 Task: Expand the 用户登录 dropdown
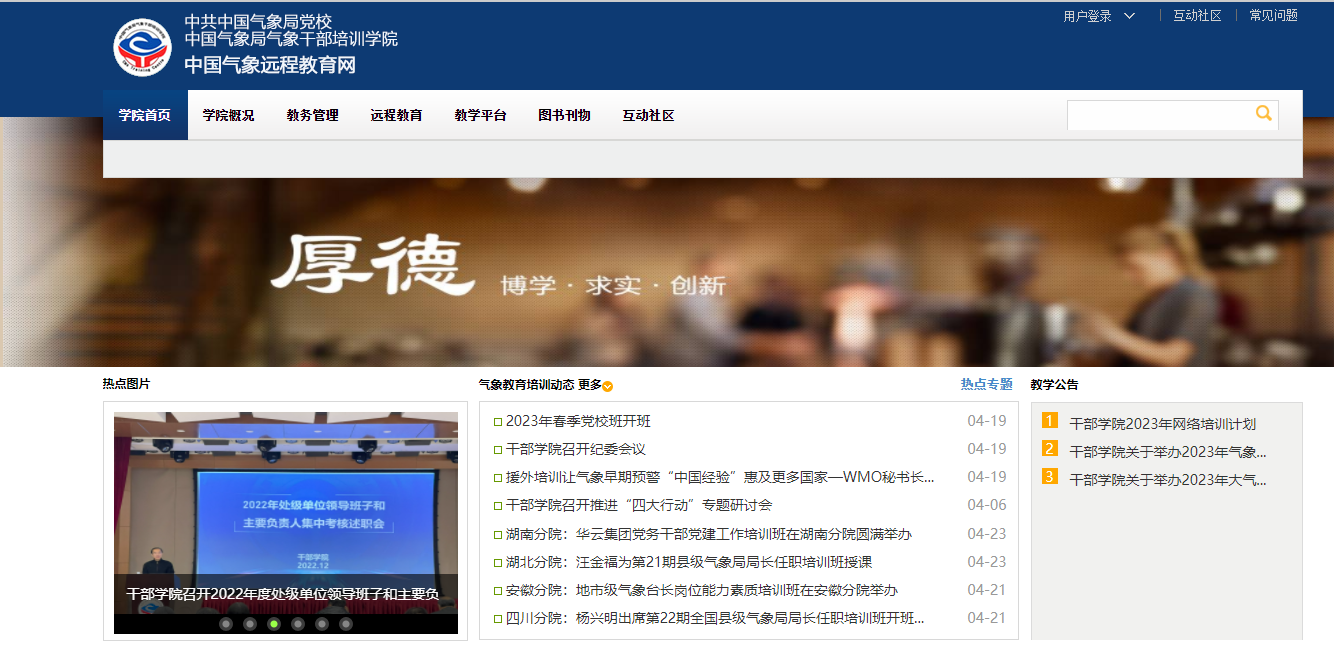[x=1097, y=16]
